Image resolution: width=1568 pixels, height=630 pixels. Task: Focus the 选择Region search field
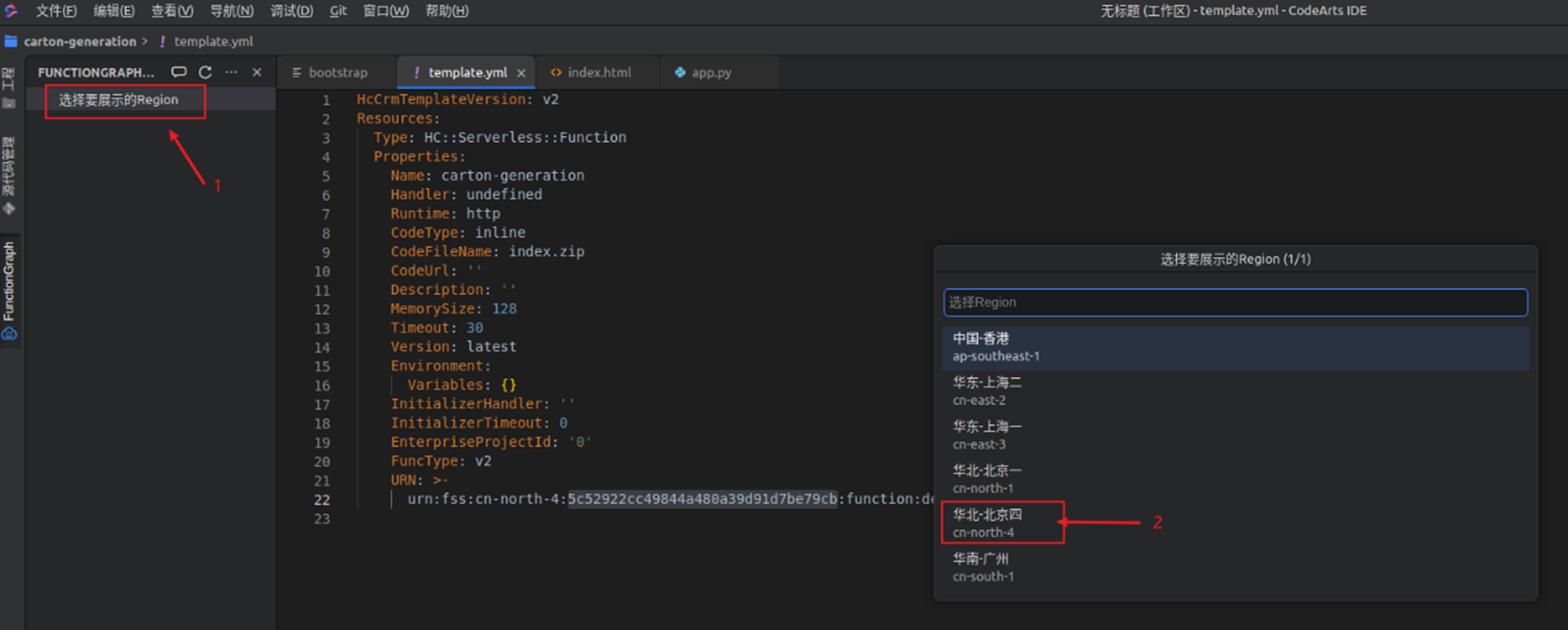click(x=1235, y=302)
